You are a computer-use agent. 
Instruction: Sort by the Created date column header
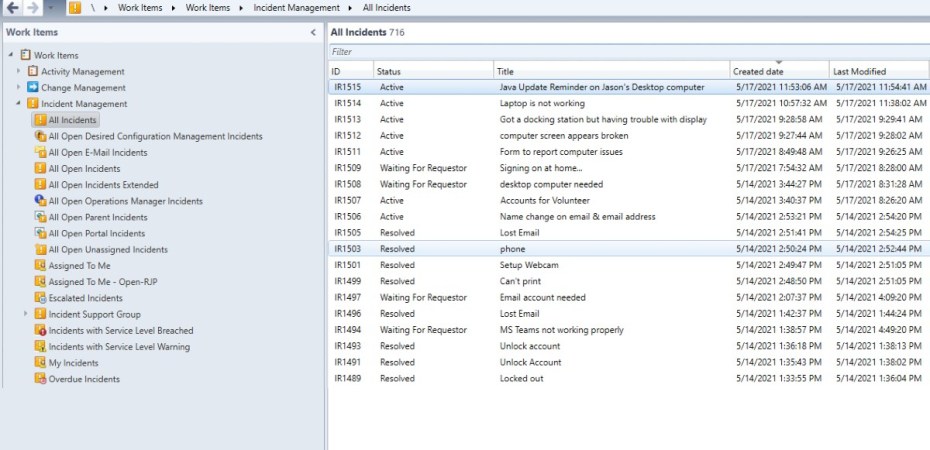[779, 71]
